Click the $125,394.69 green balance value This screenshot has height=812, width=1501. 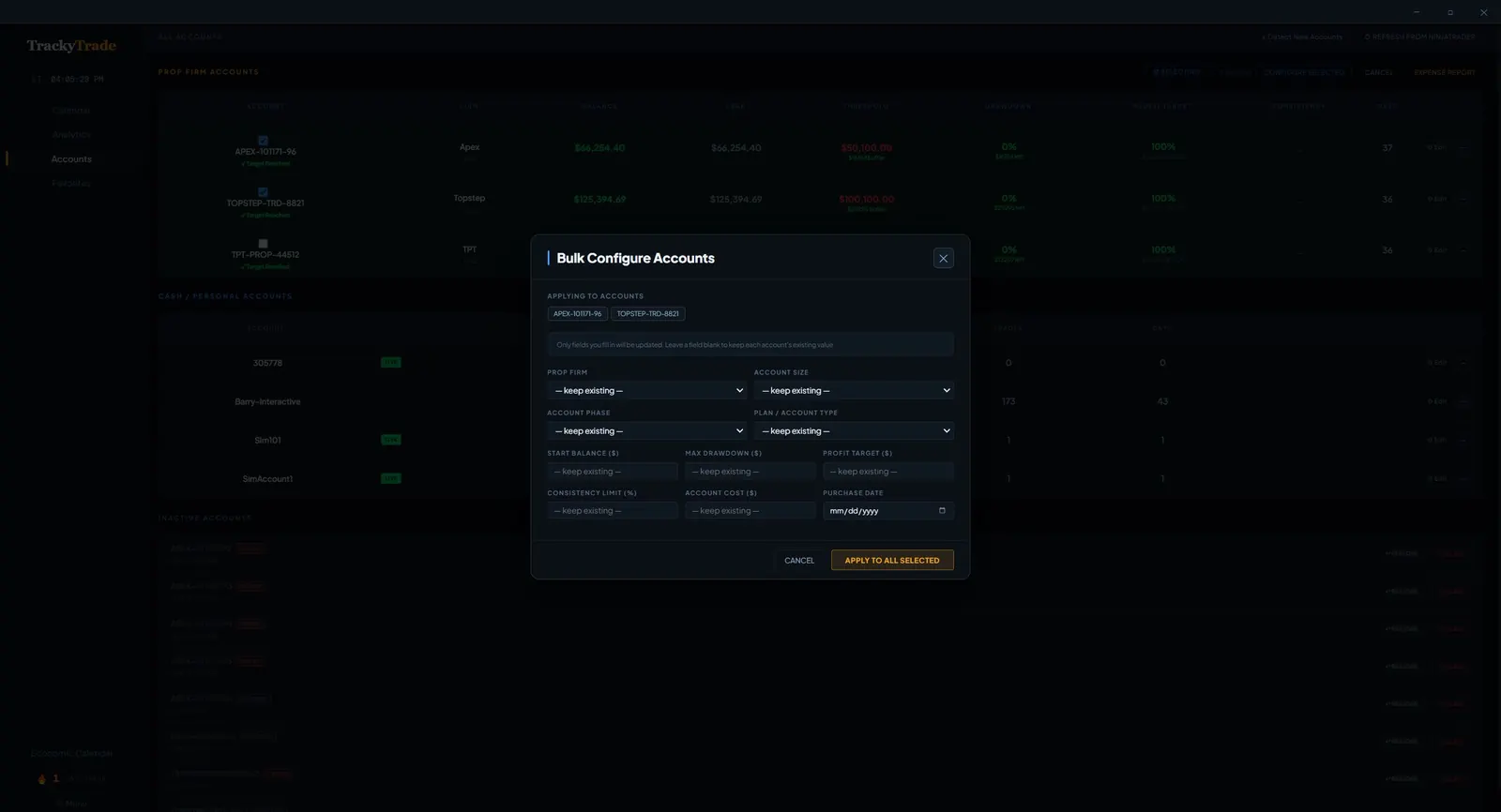click(x=599, y=200)
